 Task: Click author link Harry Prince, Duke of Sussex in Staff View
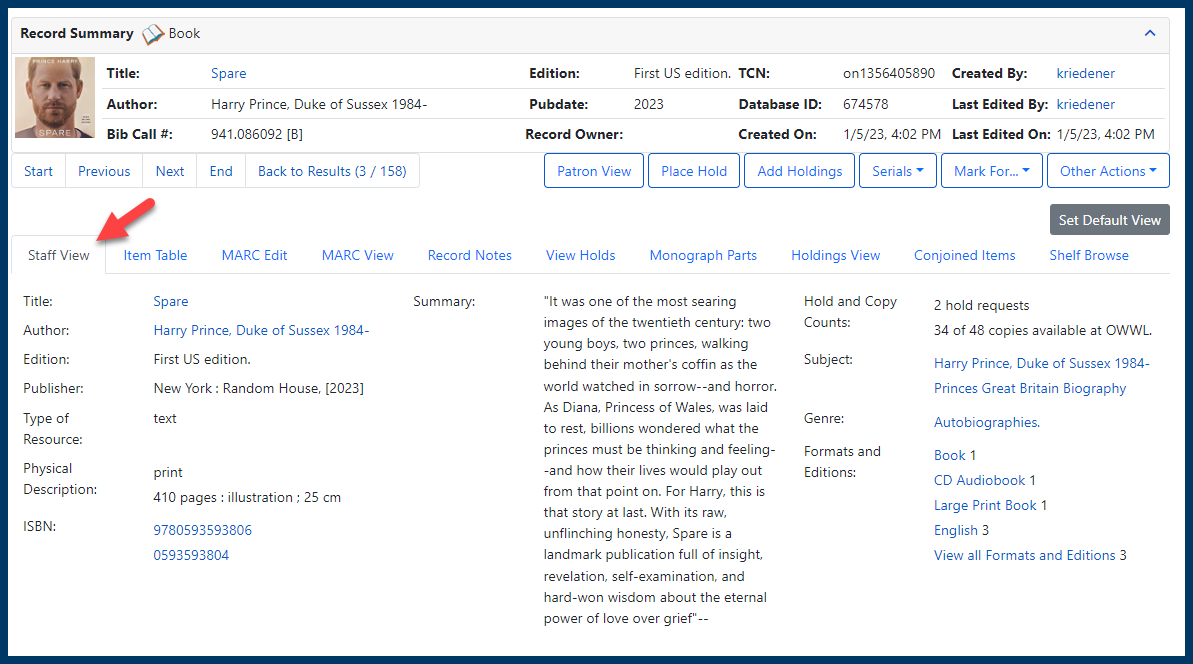click(261, 330)
